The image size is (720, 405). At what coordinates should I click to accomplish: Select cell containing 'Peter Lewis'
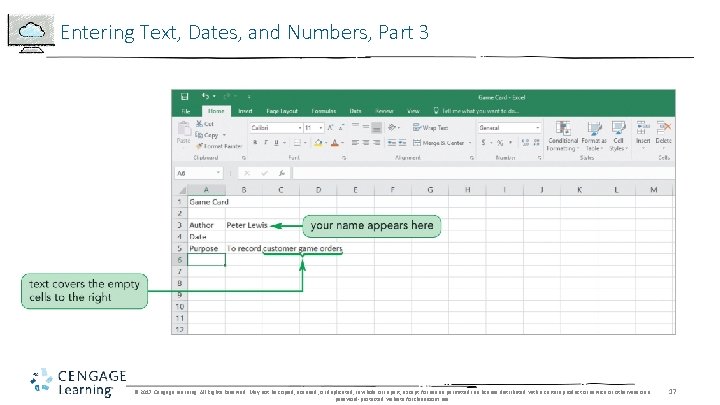pos(244,225)
